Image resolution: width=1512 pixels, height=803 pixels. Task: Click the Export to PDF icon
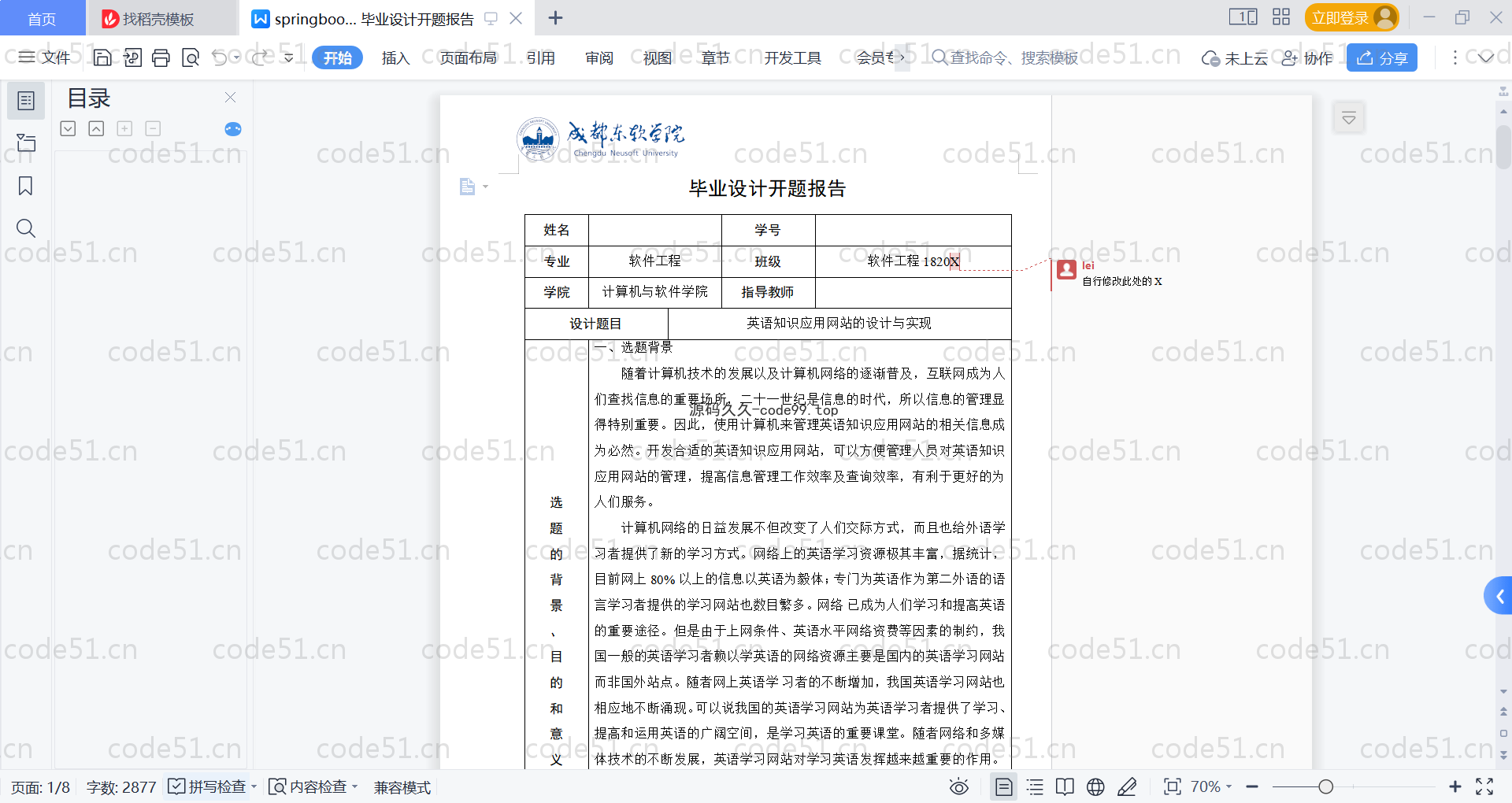pyautogui.click(x=132, y=57)
